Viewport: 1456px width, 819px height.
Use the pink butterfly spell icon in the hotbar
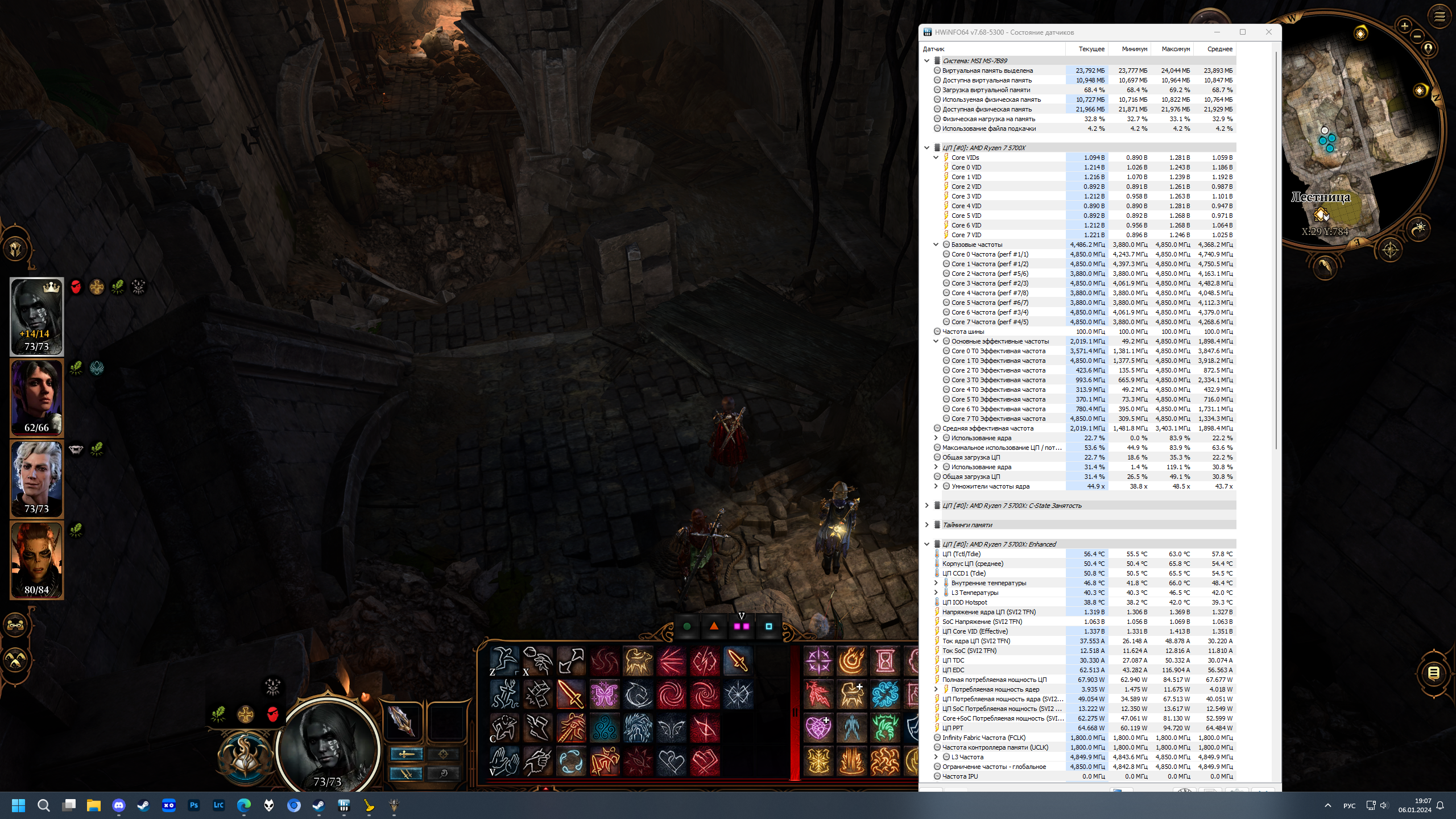(604, 694)
